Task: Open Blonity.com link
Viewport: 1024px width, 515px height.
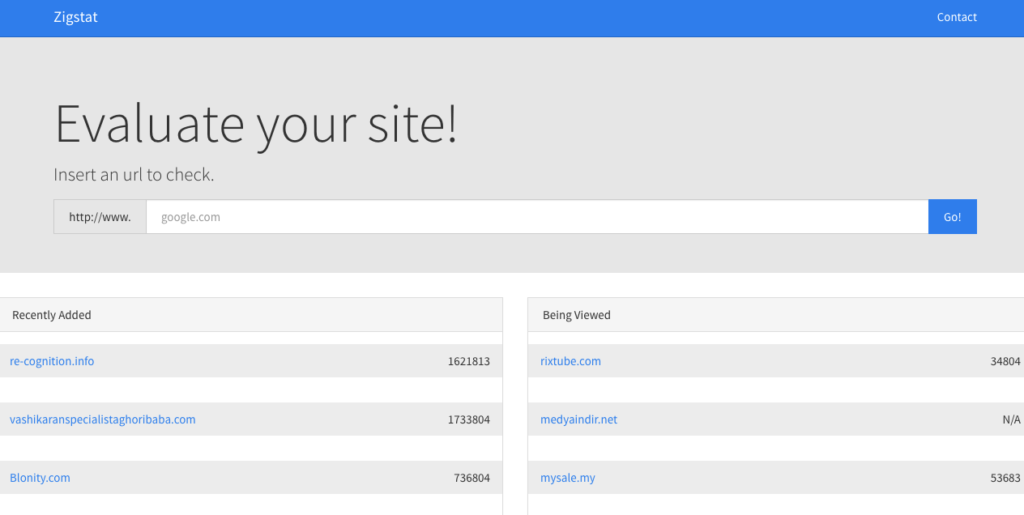Action: [x=40, y=478]
